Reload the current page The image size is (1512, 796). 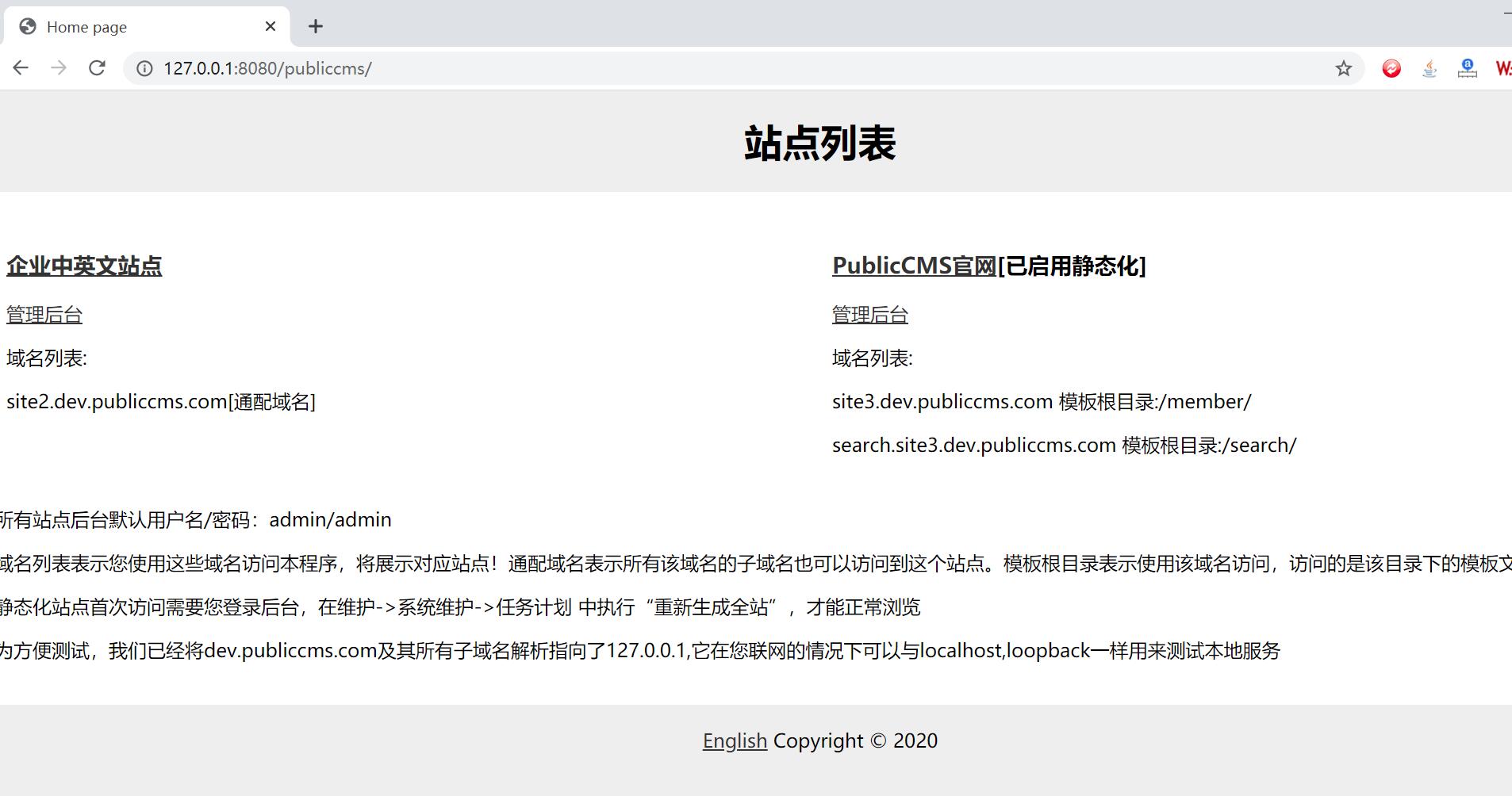pos(97,68)
